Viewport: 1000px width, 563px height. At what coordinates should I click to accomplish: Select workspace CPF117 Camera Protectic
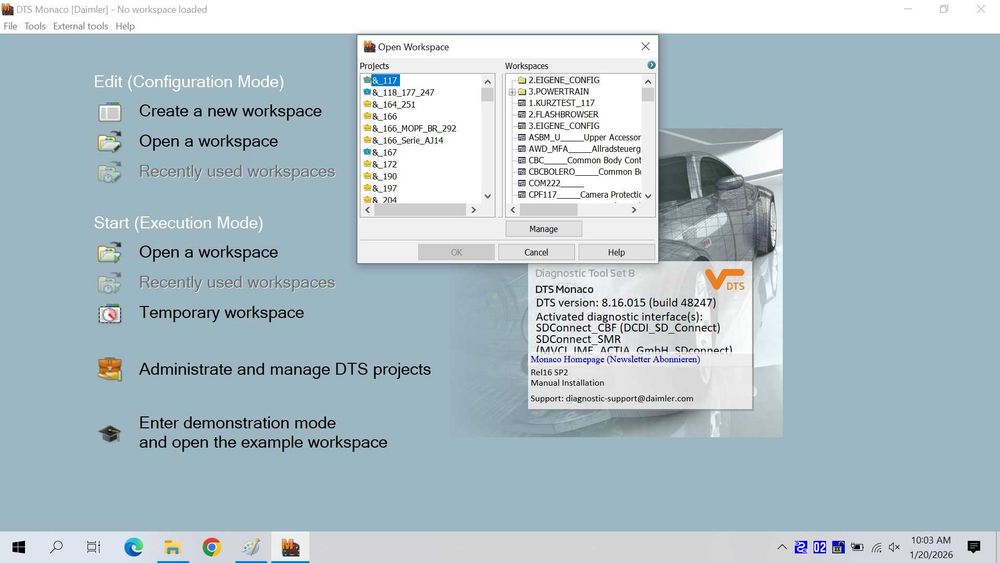[584, 194]
